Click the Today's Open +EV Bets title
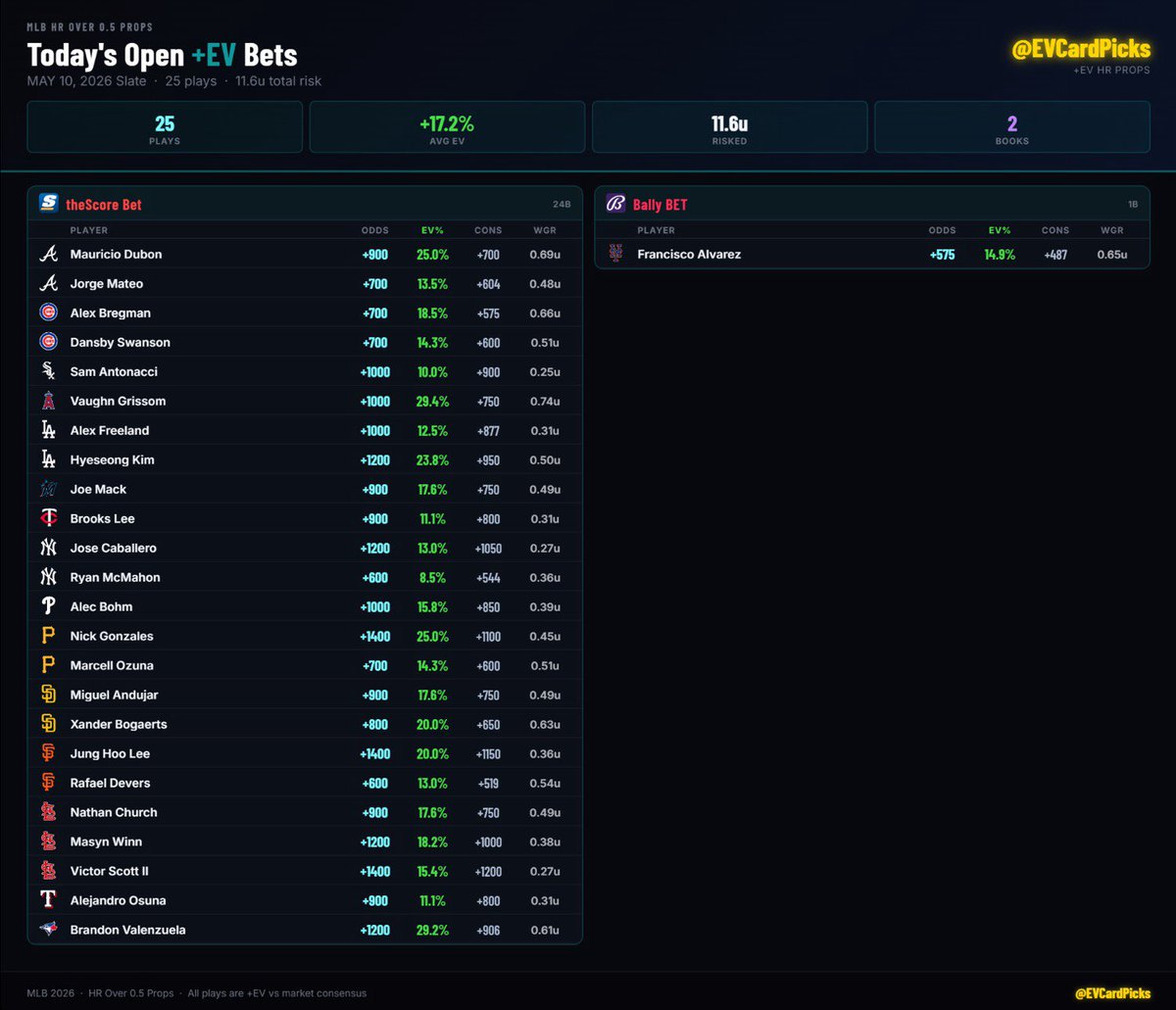 click(x=163, y=55)
